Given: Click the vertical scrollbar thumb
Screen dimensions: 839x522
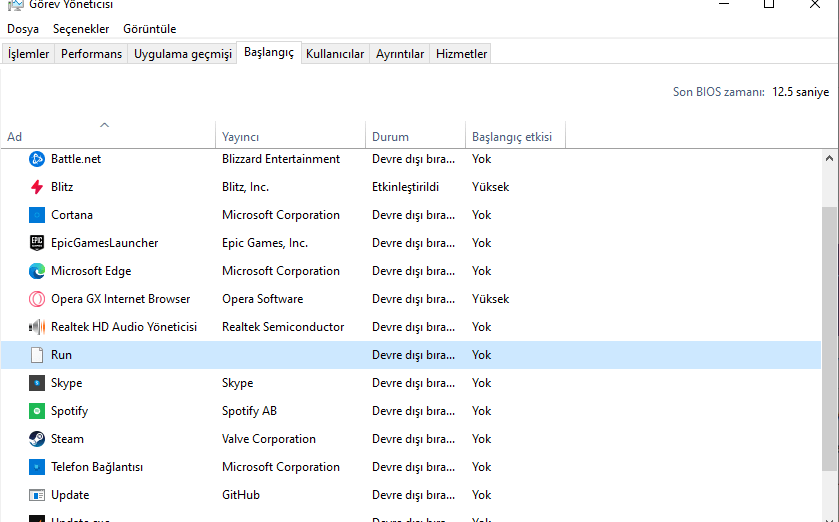Looking at the screenshot, I should 829,339.
